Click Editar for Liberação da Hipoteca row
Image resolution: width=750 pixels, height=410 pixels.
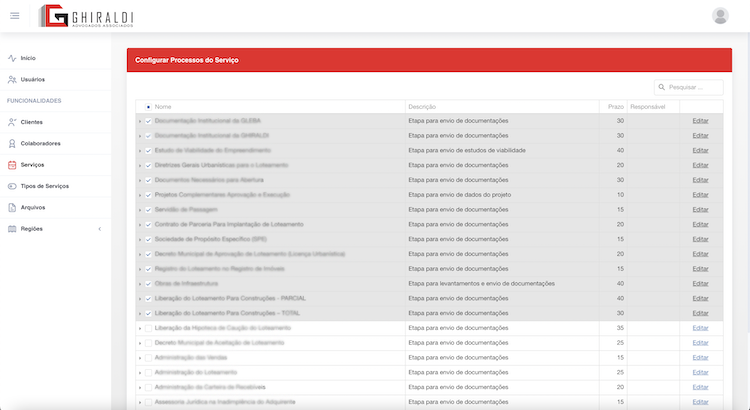click(700, 328)
